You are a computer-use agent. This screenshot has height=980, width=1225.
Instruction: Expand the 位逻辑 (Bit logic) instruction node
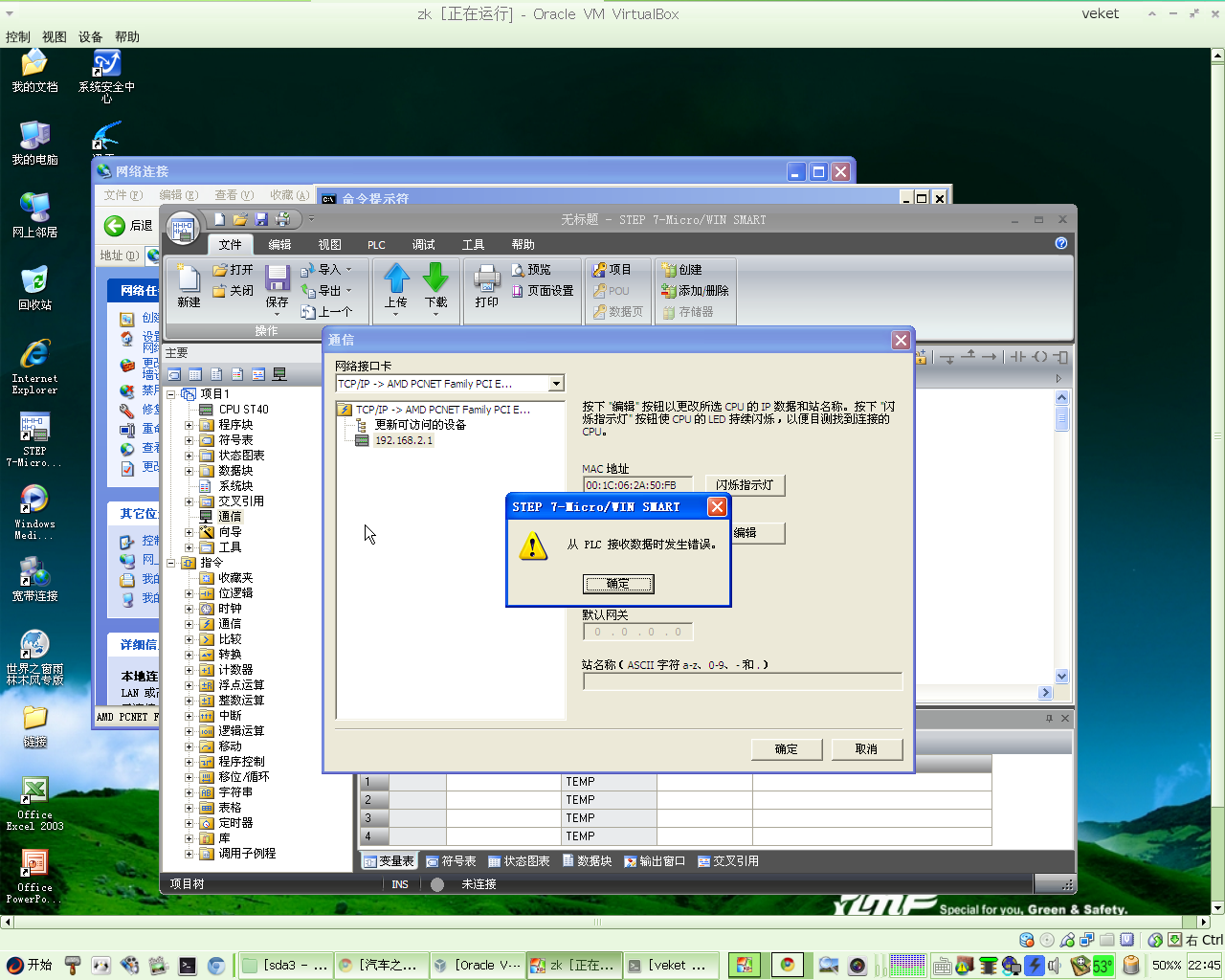189,593
